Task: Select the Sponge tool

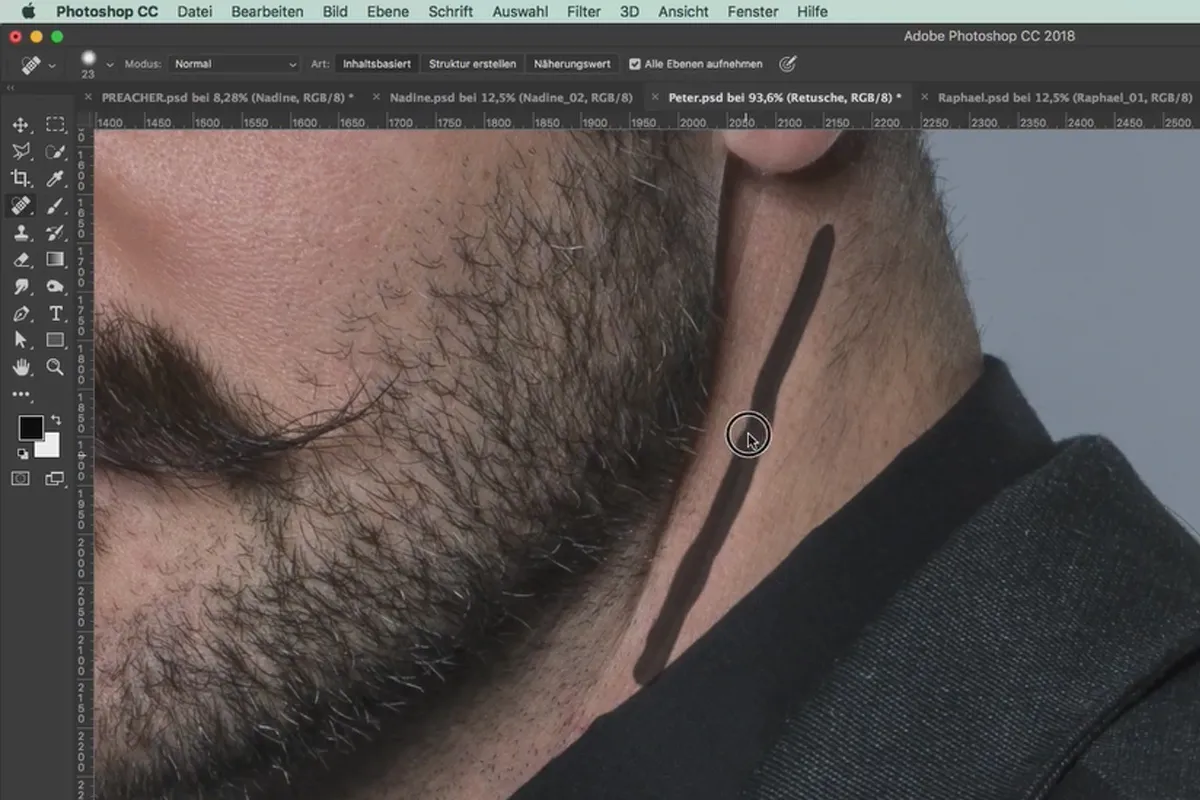Action: 55,287
